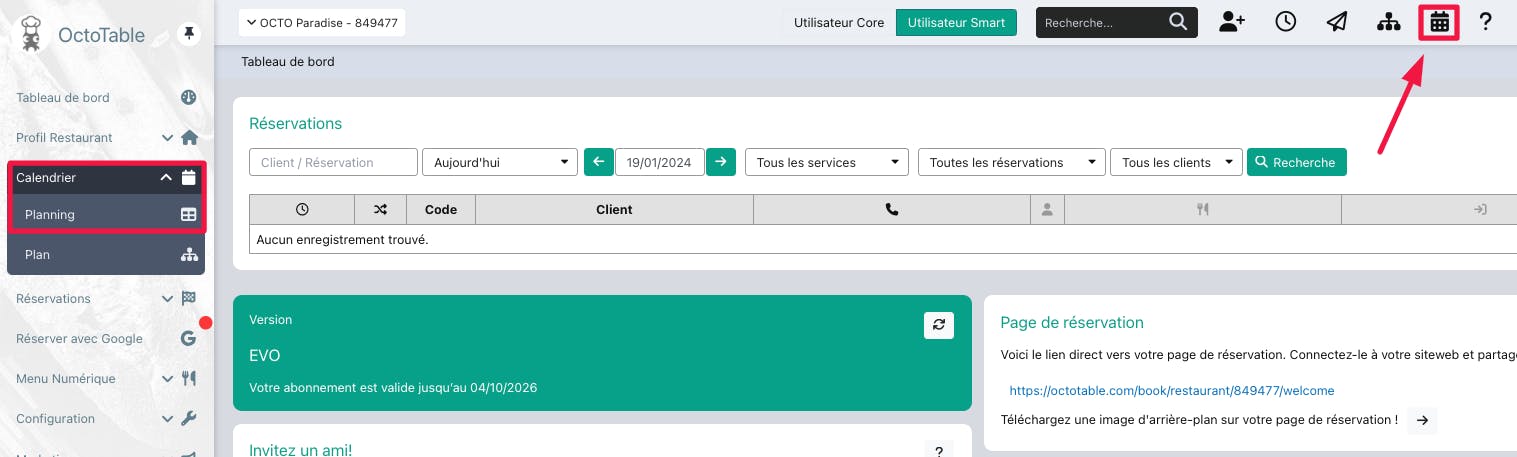
Task: Click the Réservations flag icon
Action: (189, 298)
